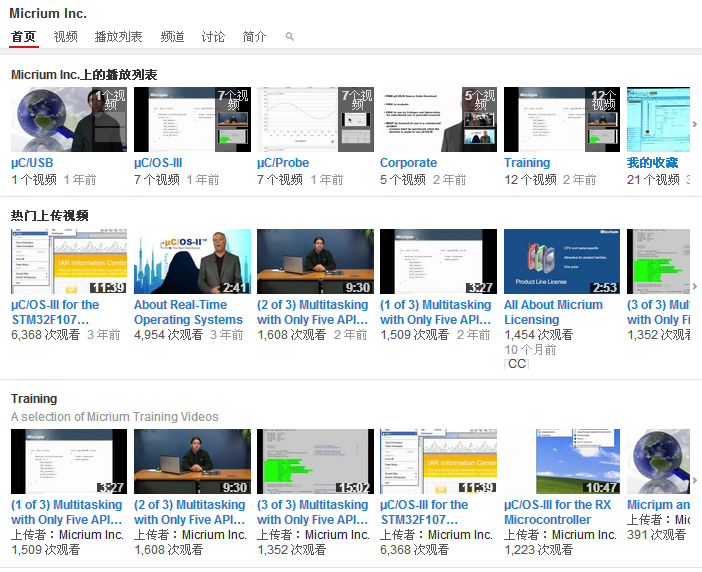
Task: Expand playlists row with right arrow
Action: tap(695, 124)
